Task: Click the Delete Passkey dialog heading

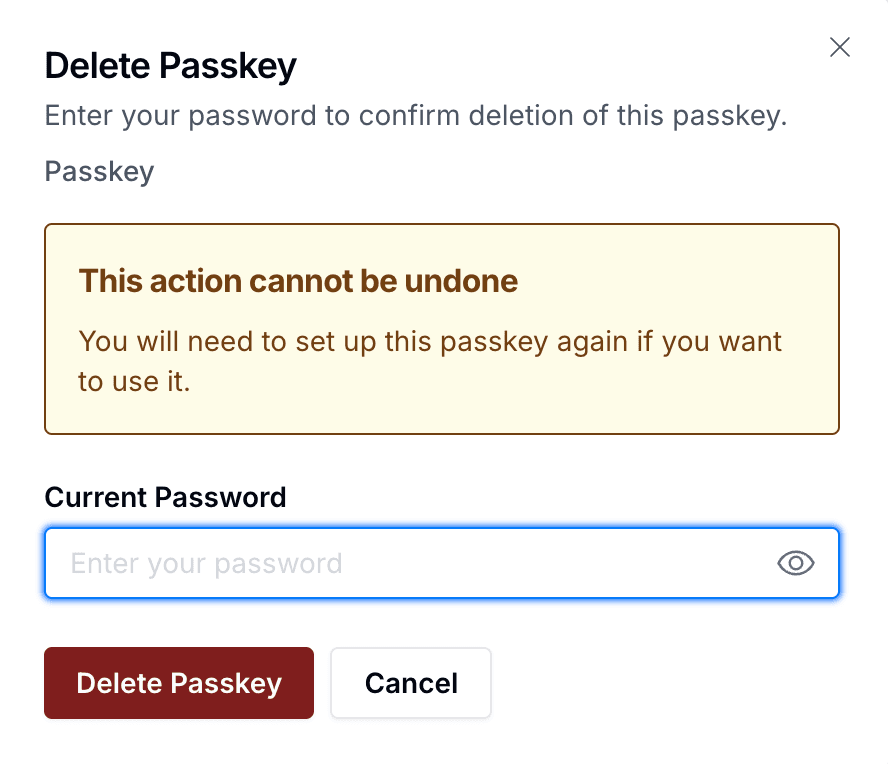Action: click(x=171, y=66)
